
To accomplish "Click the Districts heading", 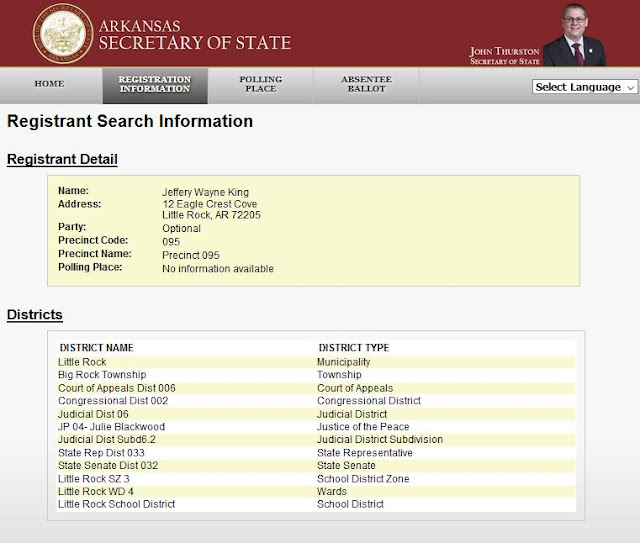I will 35,314.
